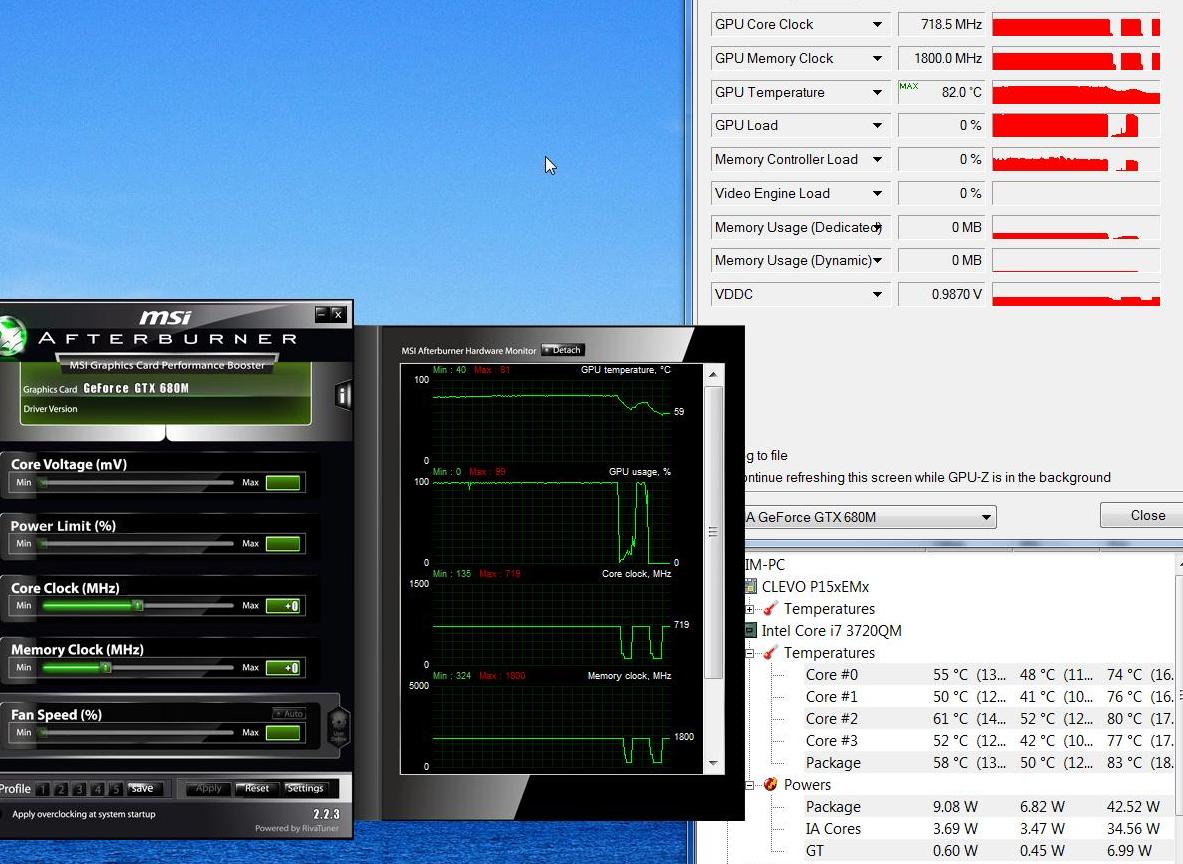Collapse Intel Core i7 Temperatures node
The image size is (1183, 864).
click(x=749, y=653)
